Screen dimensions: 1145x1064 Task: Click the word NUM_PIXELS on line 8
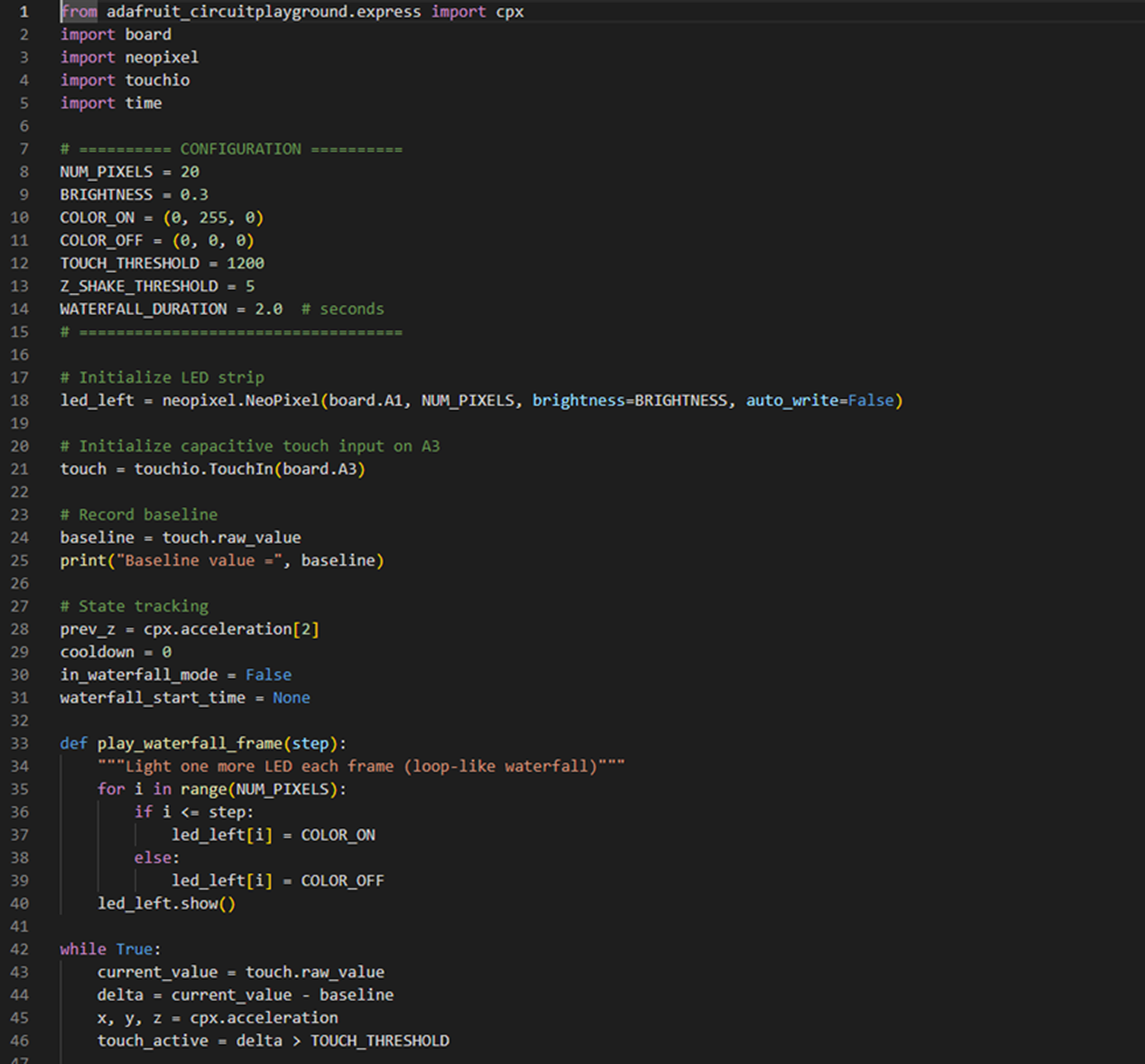(106, 172)
